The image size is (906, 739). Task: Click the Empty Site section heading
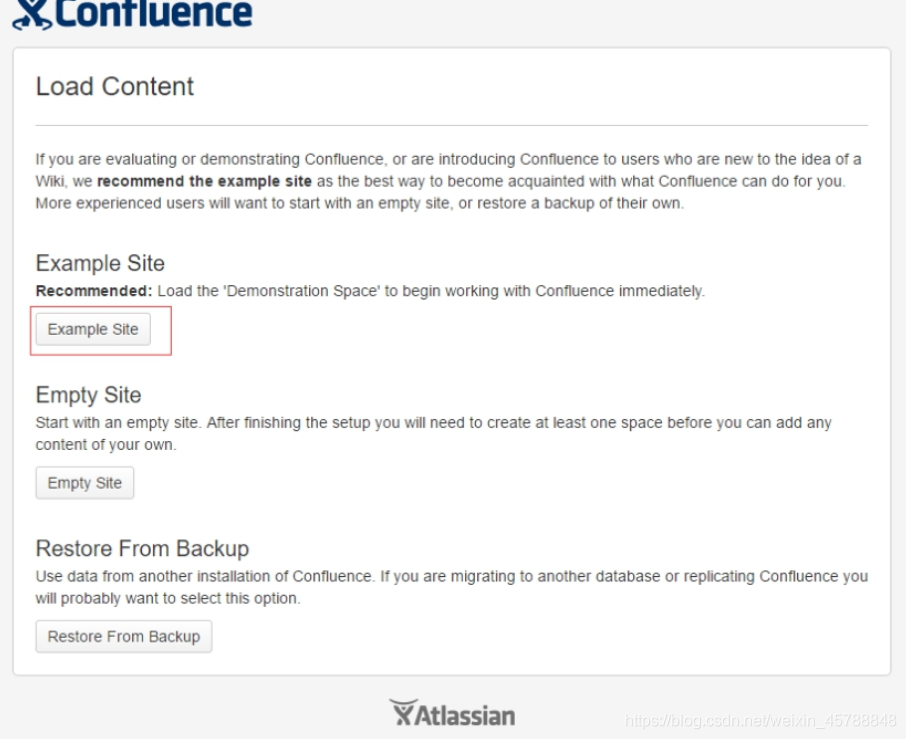point(88,395)
